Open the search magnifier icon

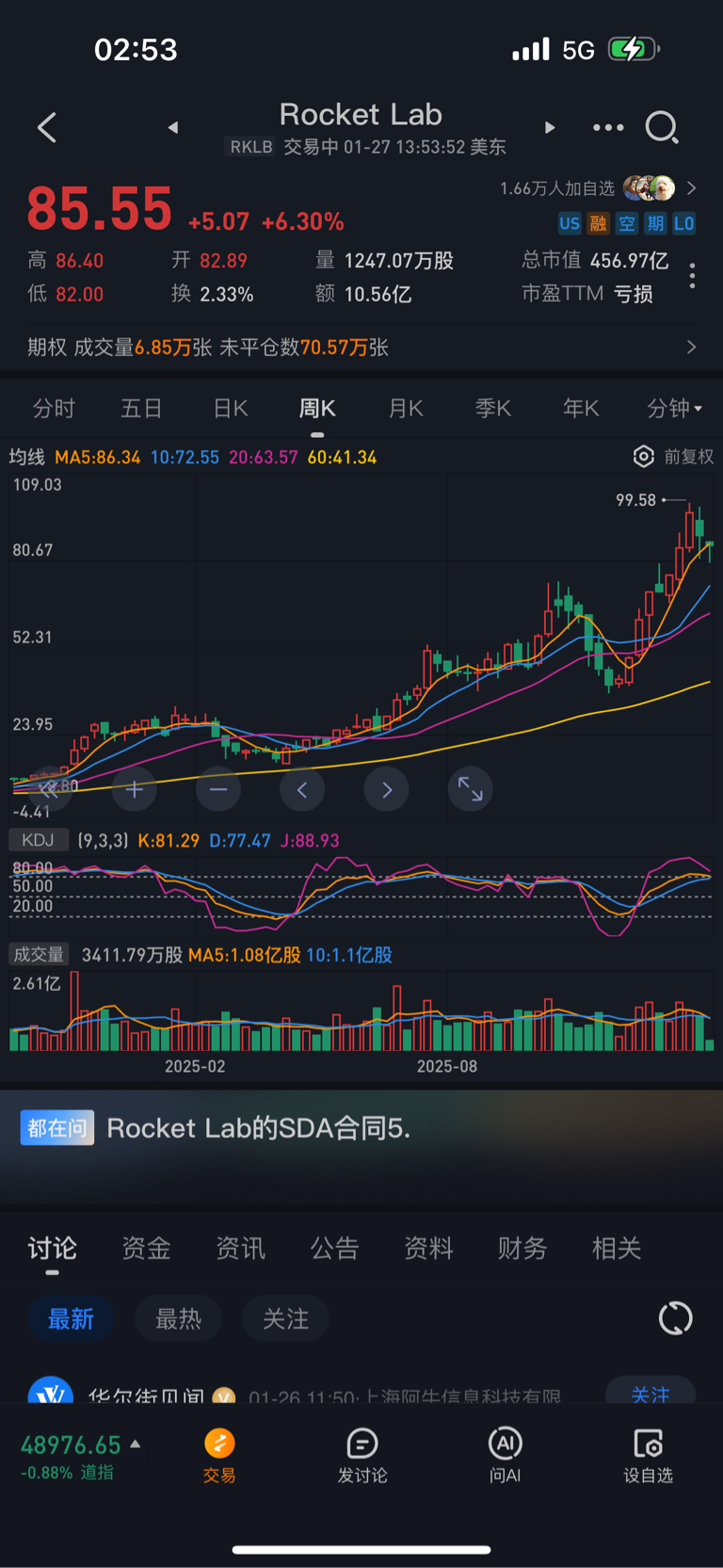[x=662, y=127]
